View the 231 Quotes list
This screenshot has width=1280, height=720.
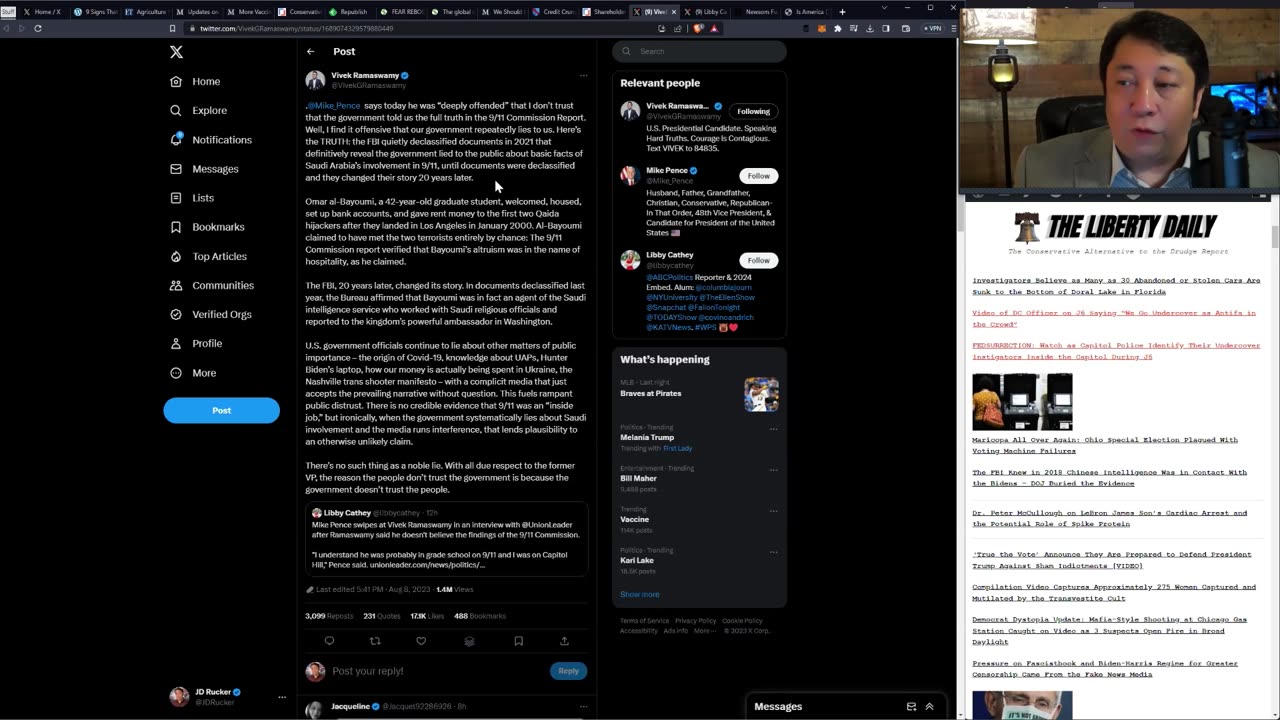381,616
